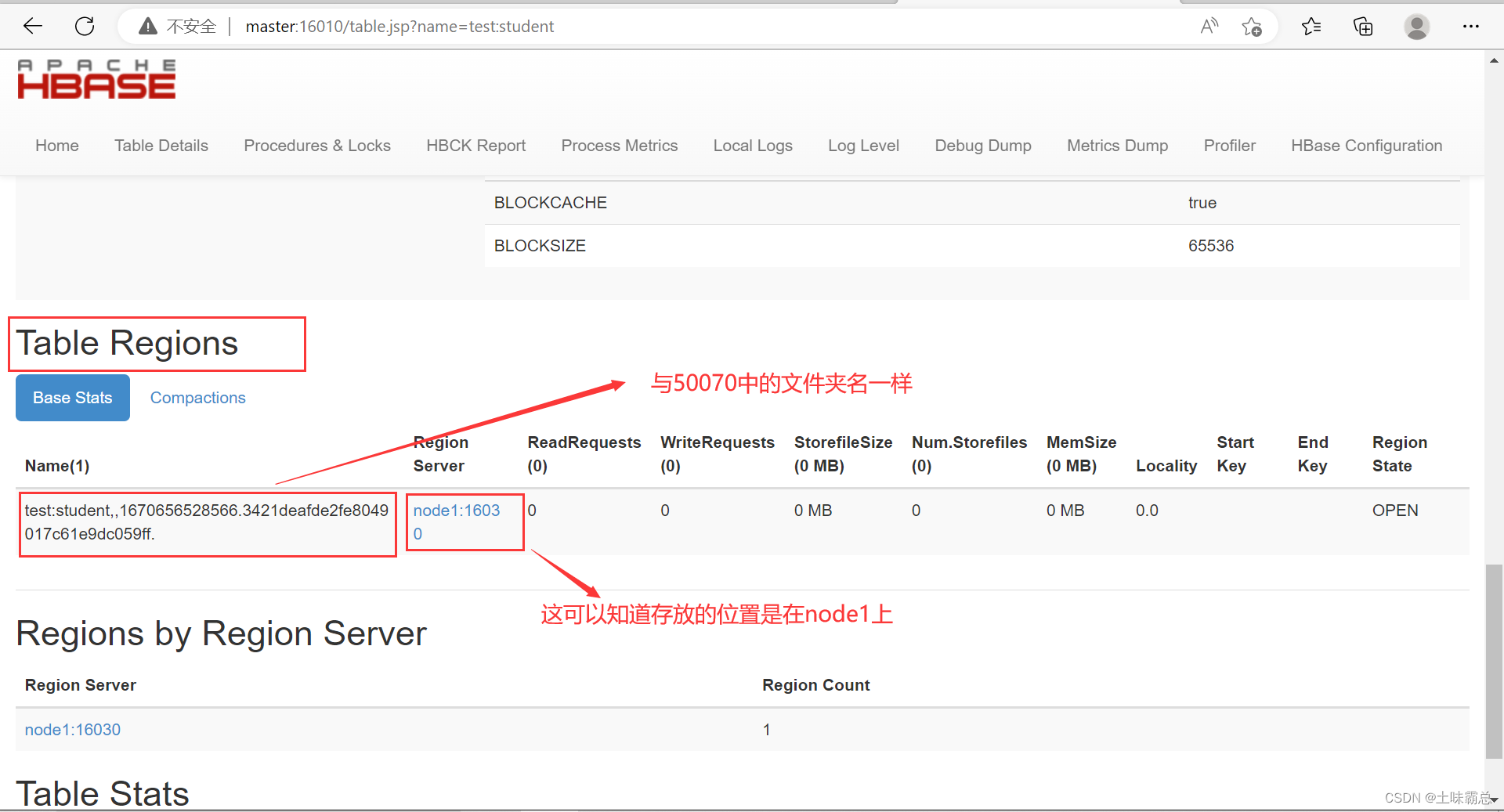Open Process Metrics

[619, 146]
